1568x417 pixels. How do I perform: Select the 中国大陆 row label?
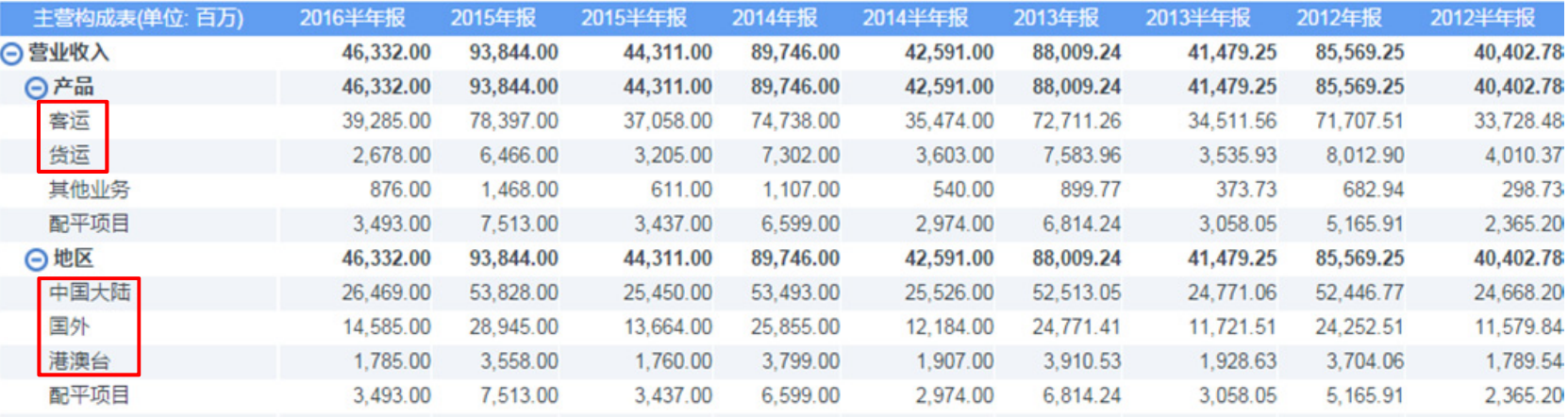point(90,292)
